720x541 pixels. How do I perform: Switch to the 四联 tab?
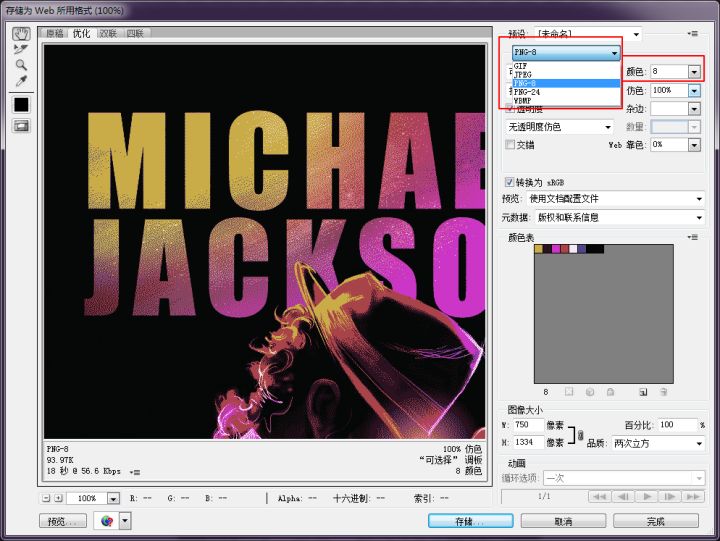click(x=135, y=33)
